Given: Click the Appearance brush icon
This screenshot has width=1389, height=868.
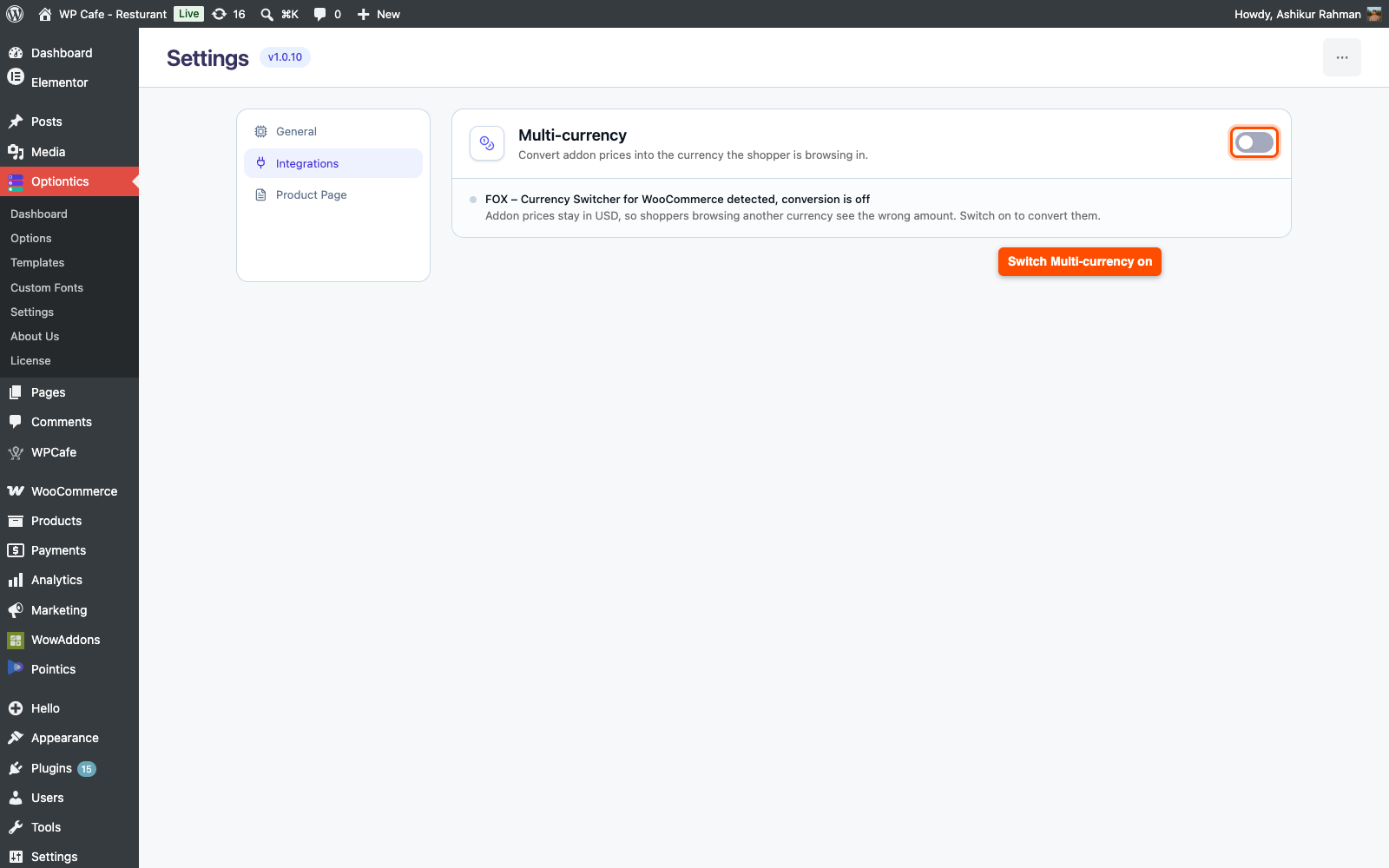Looking at the screenshot, I should [x=16, y=738].
